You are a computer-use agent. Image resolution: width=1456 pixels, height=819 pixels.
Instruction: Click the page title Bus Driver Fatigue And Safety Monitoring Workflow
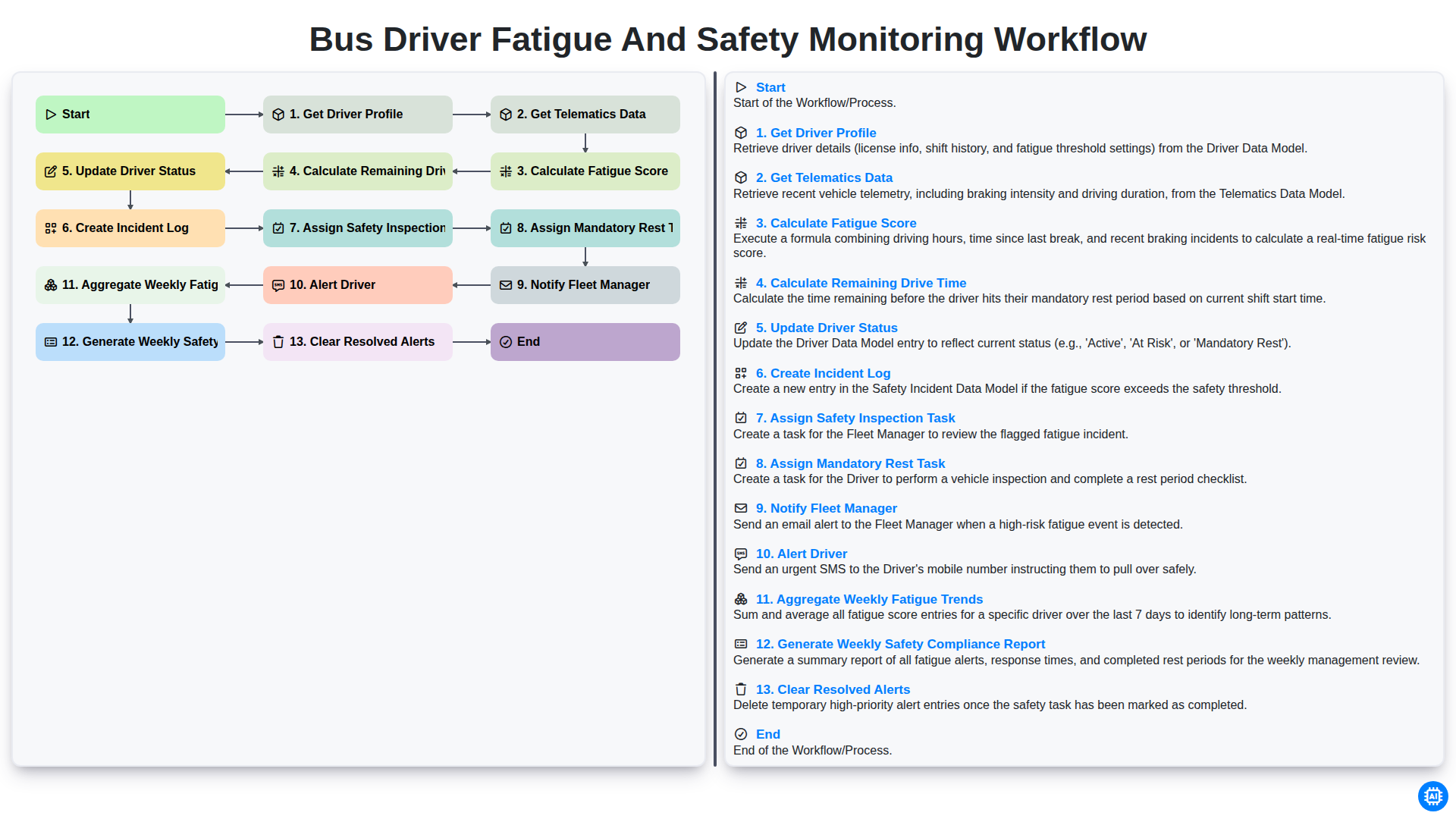coord(728,39)
